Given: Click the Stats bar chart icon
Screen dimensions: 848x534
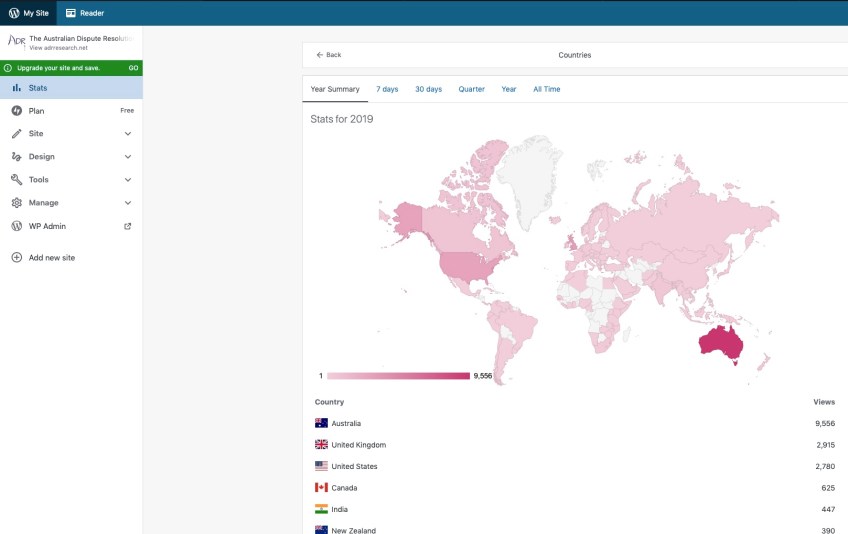Looking at the screenshot, I should coord(16,88).
